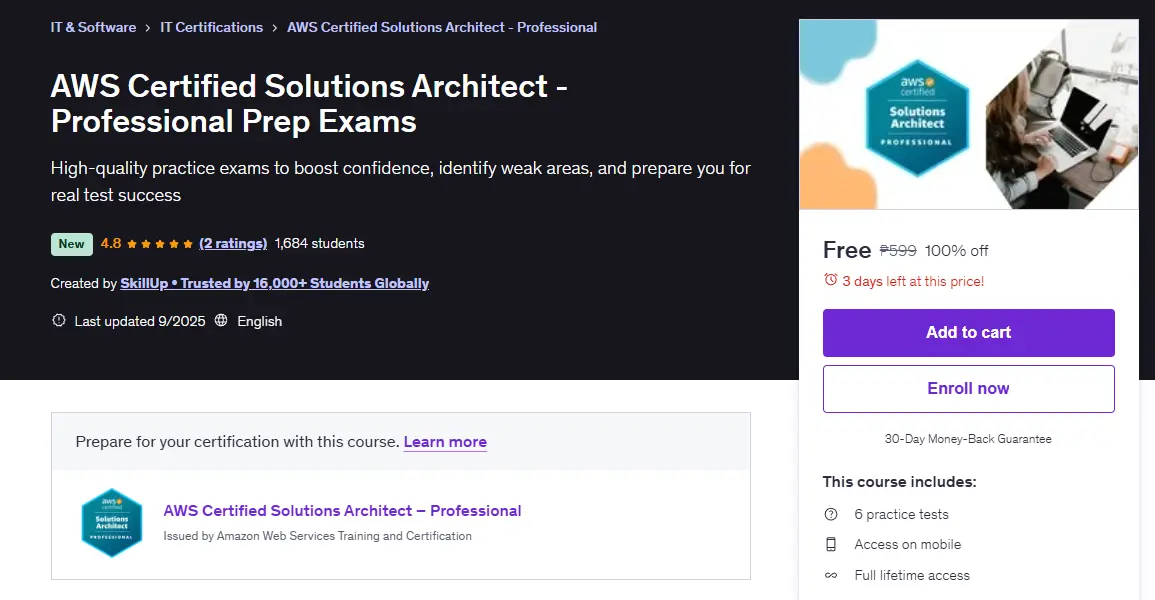Click the infinity lifetime access icon
This screenshot has width=1155, height=600.
pos(831,575)
